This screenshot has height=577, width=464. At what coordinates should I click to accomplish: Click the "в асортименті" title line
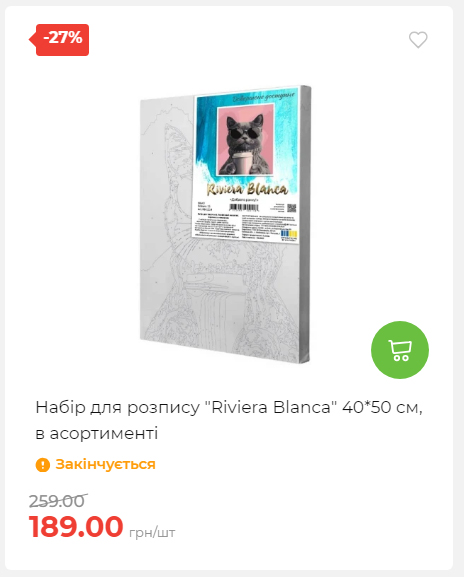coord(97,433)
